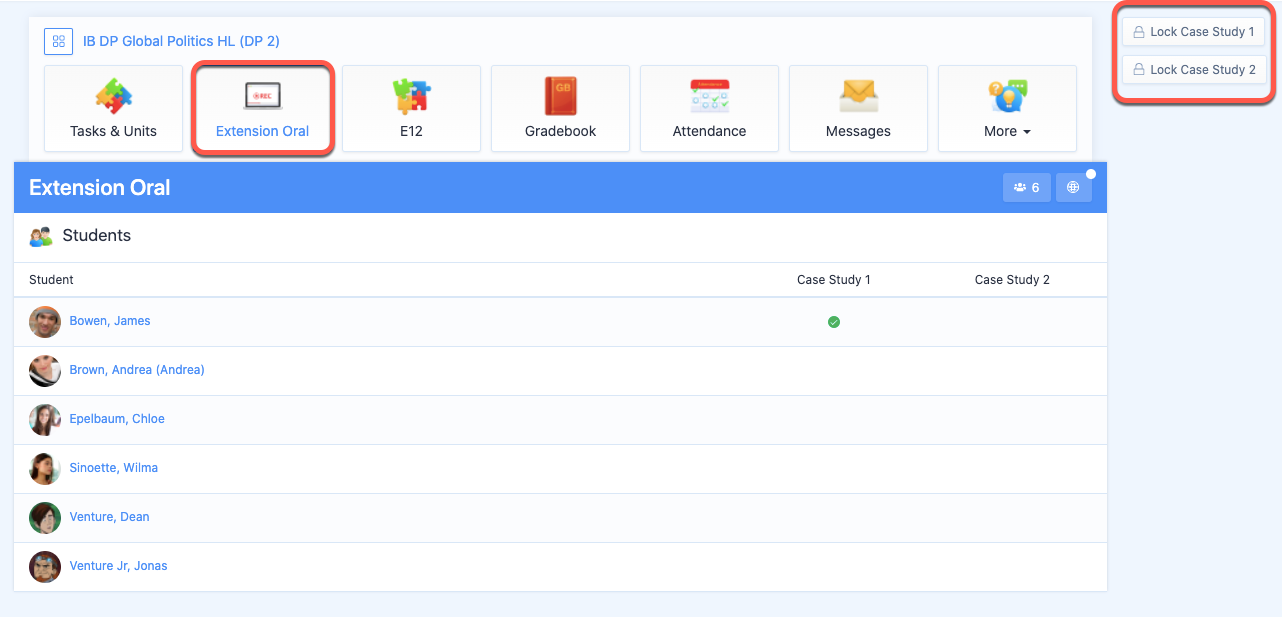Open Sinoette, Wilma student link
The height and width of the screenshot is (617, 1282).
click(x=114, y=468)
